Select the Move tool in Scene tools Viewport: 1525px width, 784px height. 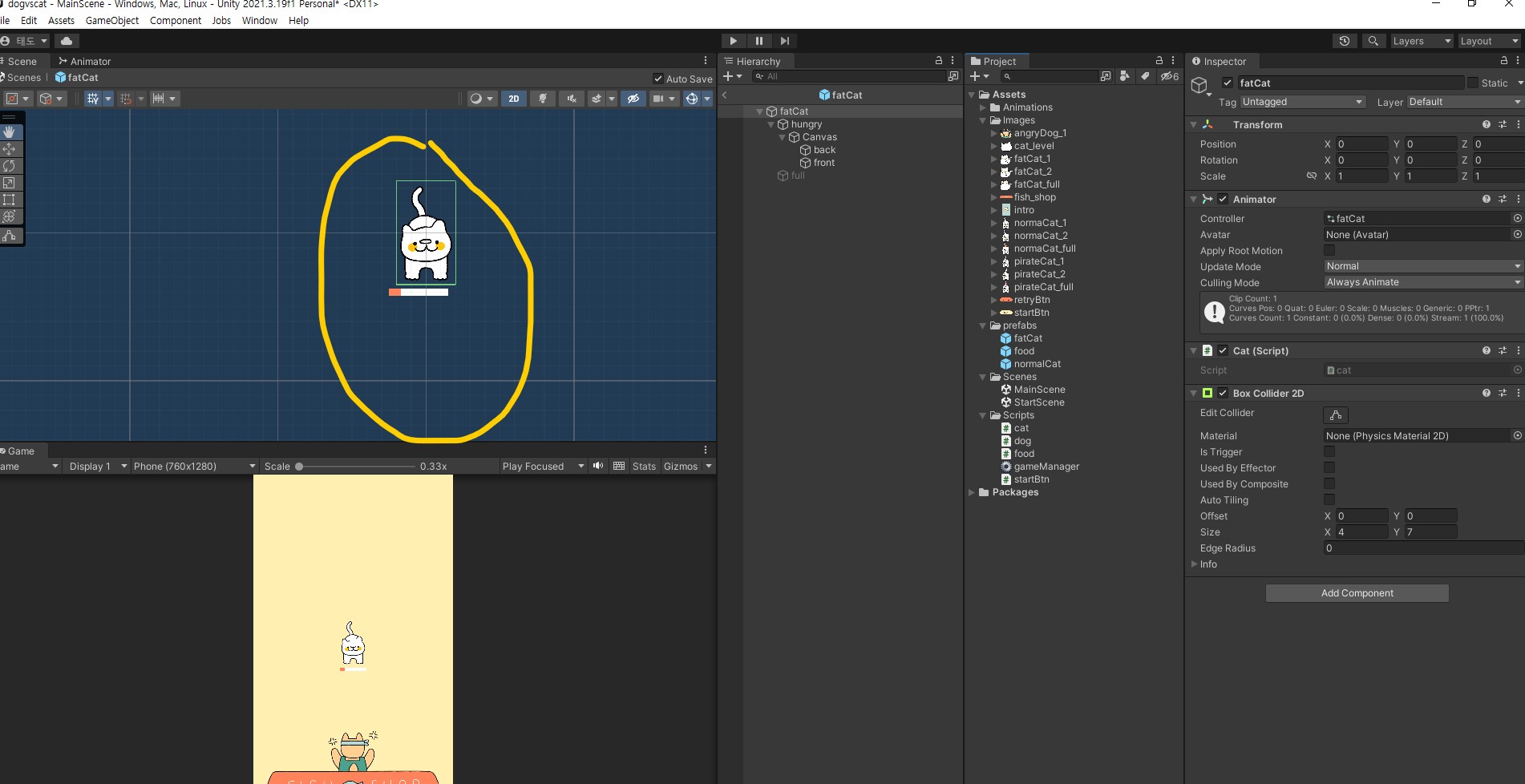[10, 149]
